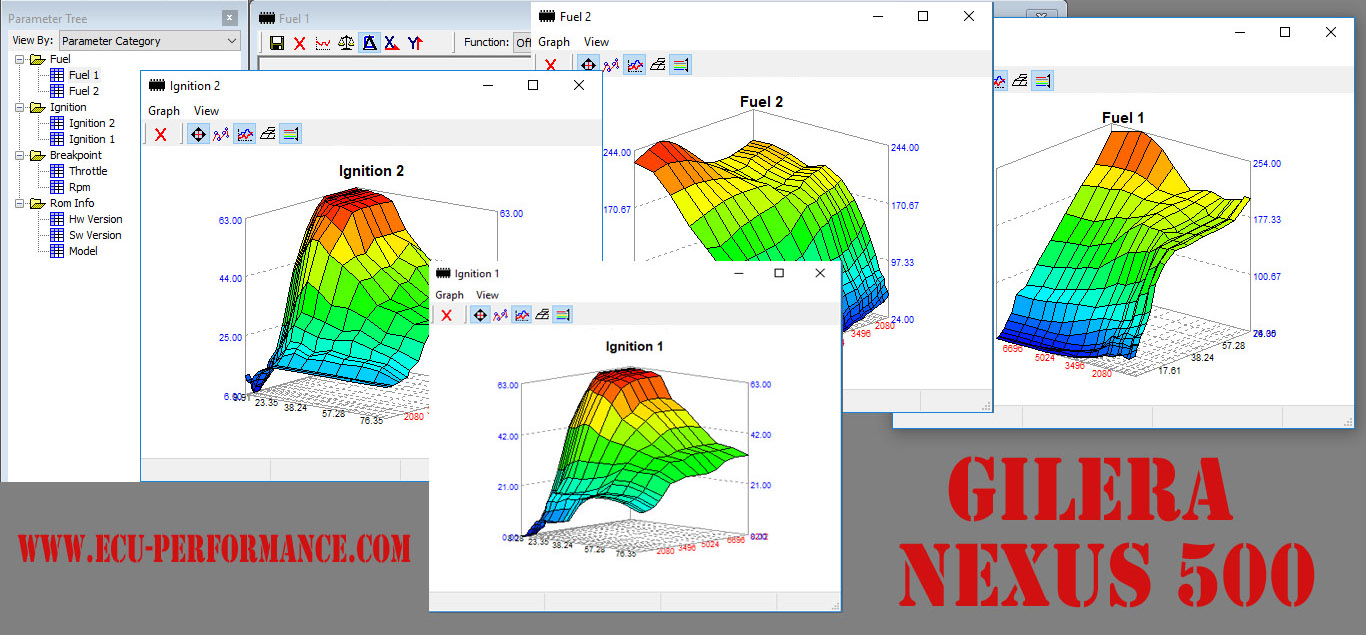Click the balance scales icon in Fuel 1 toolbar

coord(346,43)
